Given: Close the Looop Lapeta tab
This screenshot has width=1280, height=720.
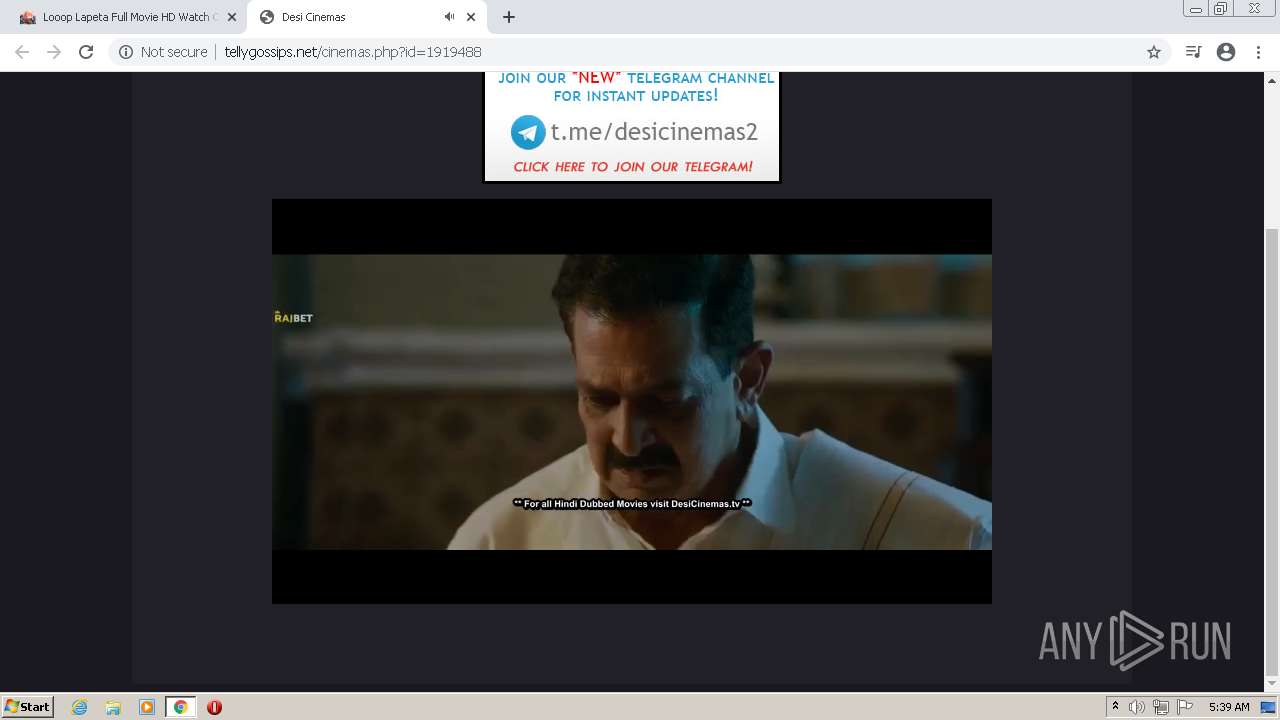Looking at the screenshot, I should (x=232, y=17).
